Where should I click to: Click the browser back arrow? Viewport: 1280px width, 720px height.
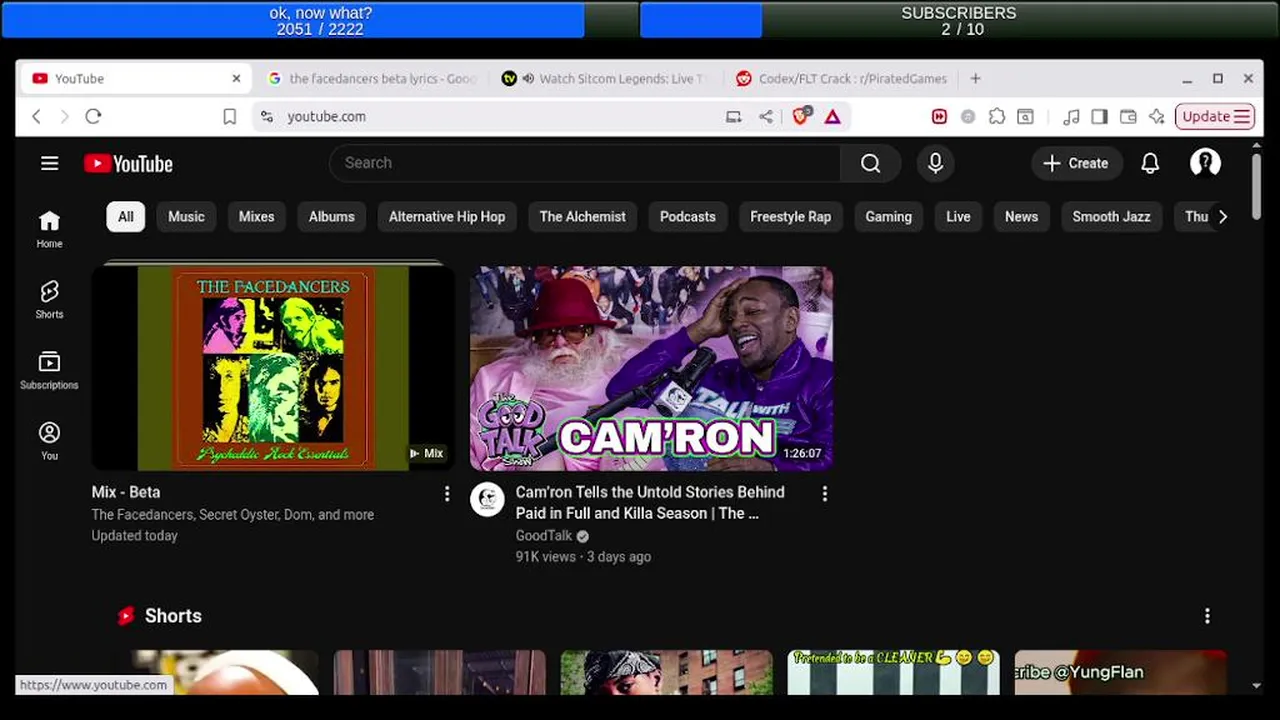[x=37, y=117]
